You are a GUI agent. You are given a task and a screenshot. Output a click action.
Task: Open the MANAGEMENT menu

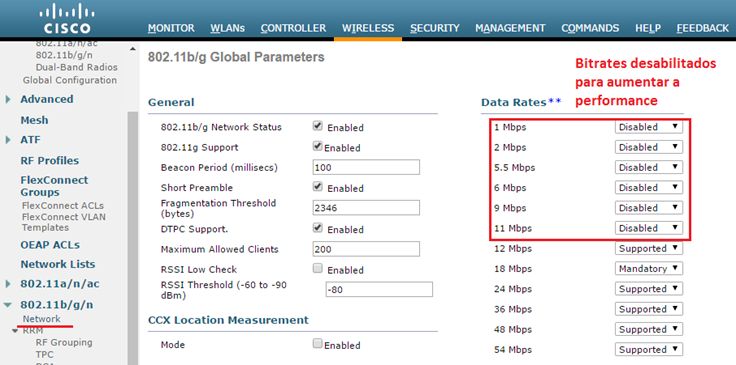[510, 28]
